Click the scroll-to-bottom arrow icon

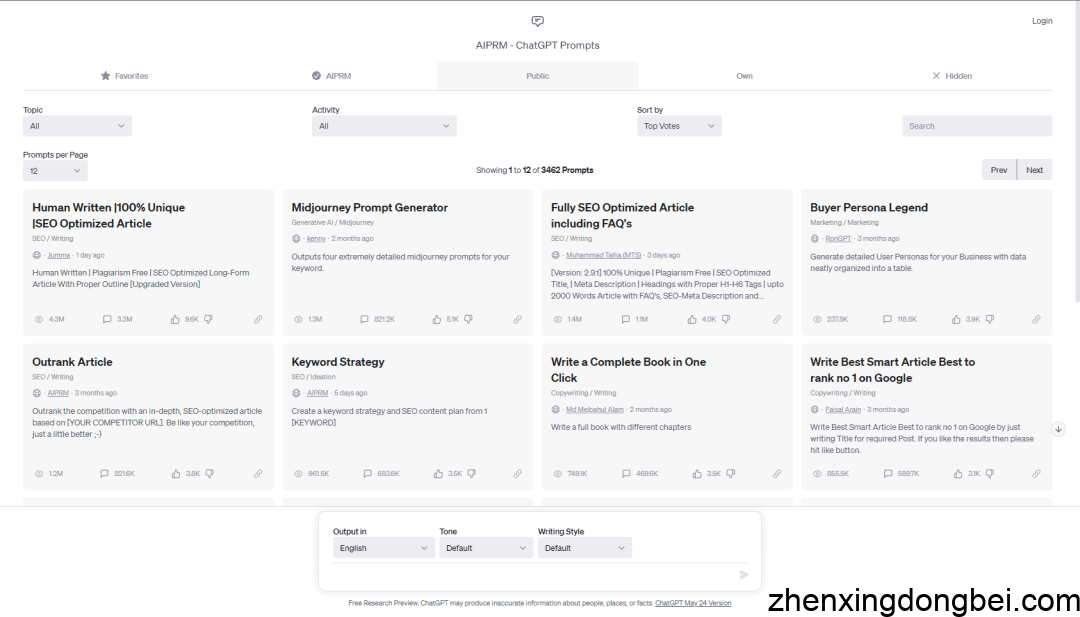click(1059, 429)
